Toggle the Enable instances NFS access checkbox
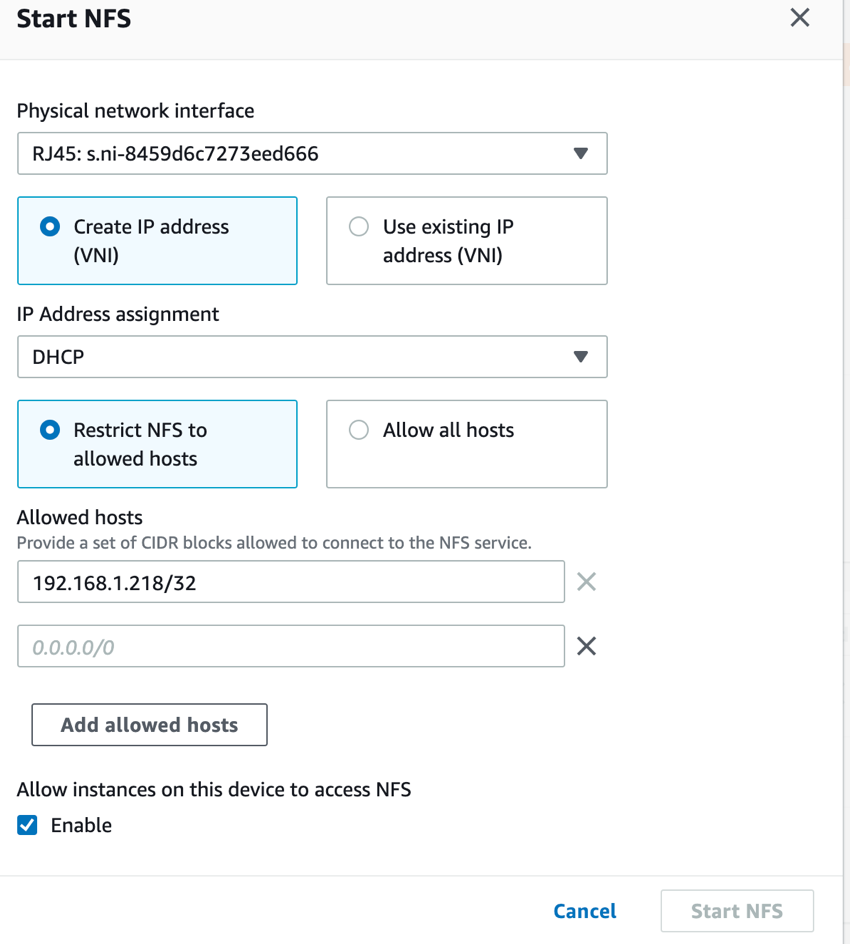 click(x=27, y=825)
